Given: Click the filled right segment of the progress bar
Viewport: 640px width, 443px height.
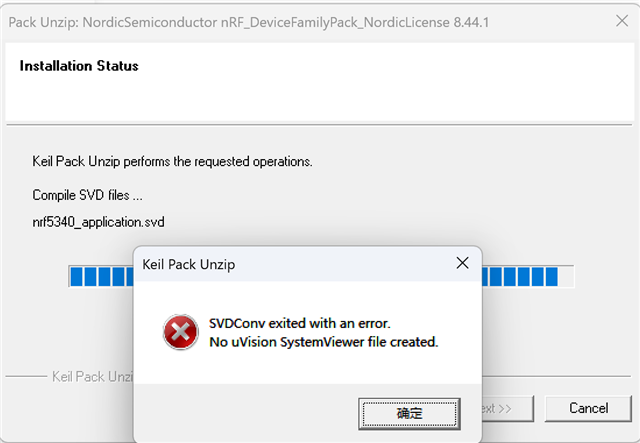Looking at the screenshot, I should (520, 276).
